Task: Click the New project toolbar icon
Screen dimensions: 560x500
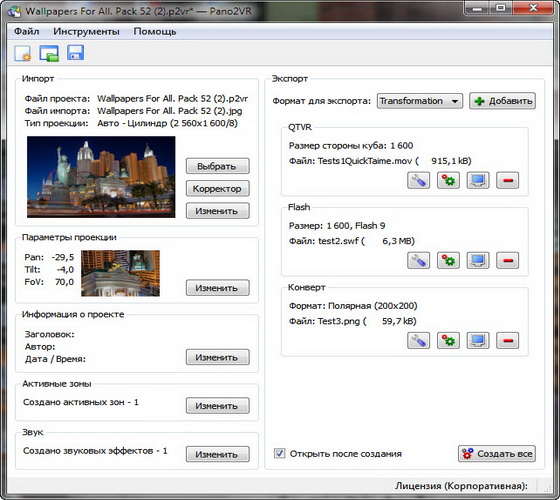Action: [x=23, y=54]
